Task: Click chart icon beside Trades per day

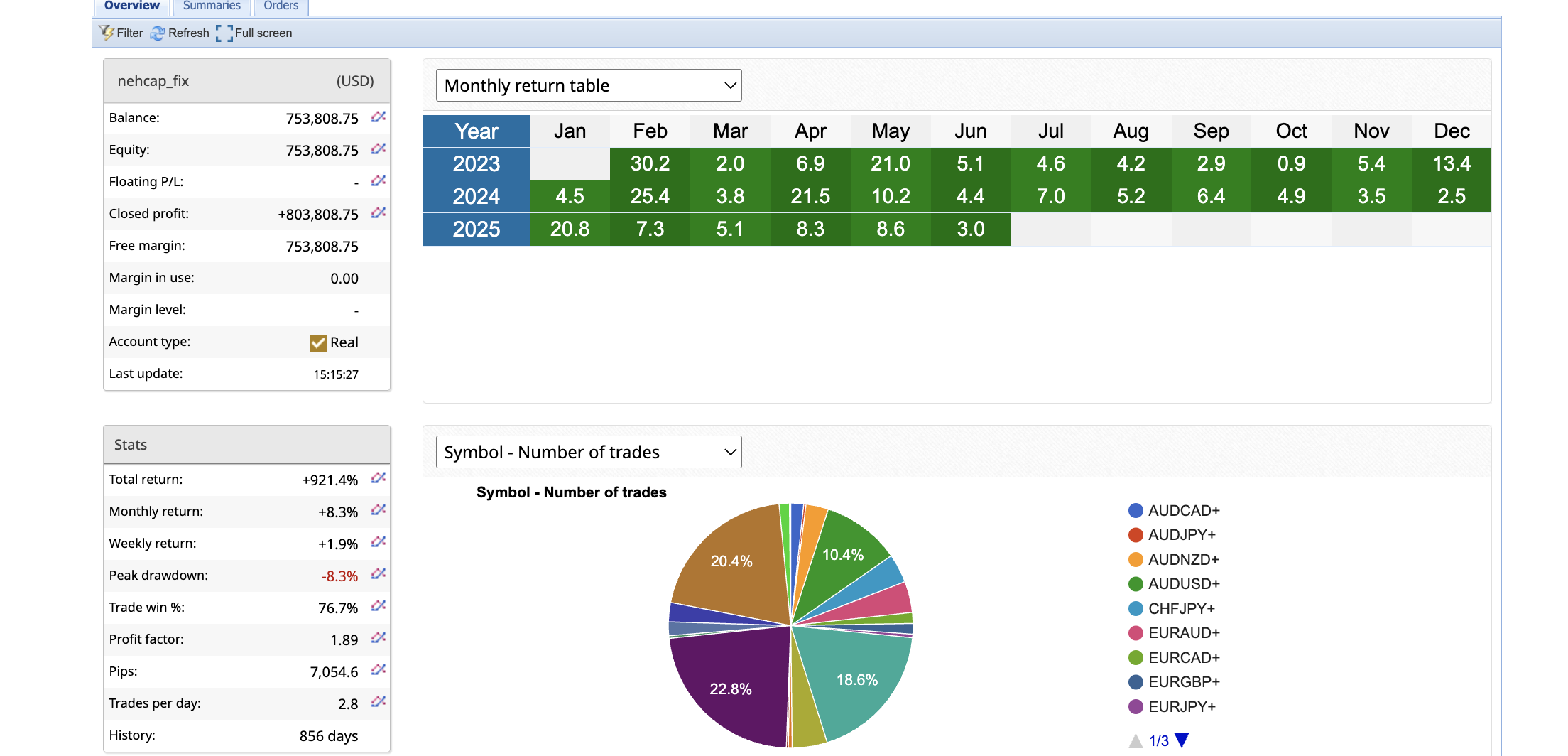Action: pyautogui.click(x=379, y=702)
